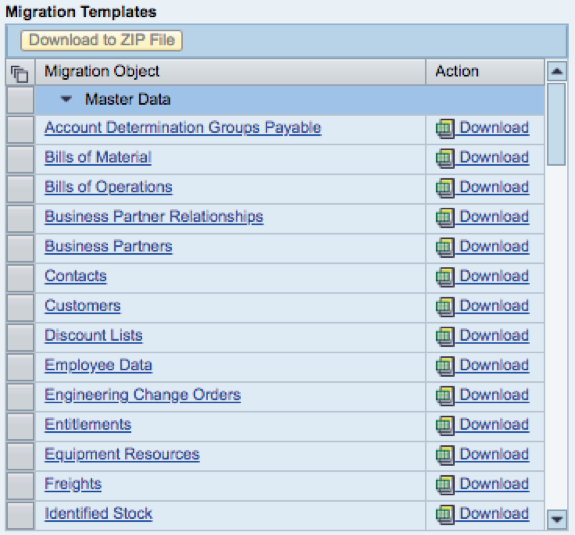Click Download to ZIP File button
Screen dimensions: 575x535
[102, 40]
